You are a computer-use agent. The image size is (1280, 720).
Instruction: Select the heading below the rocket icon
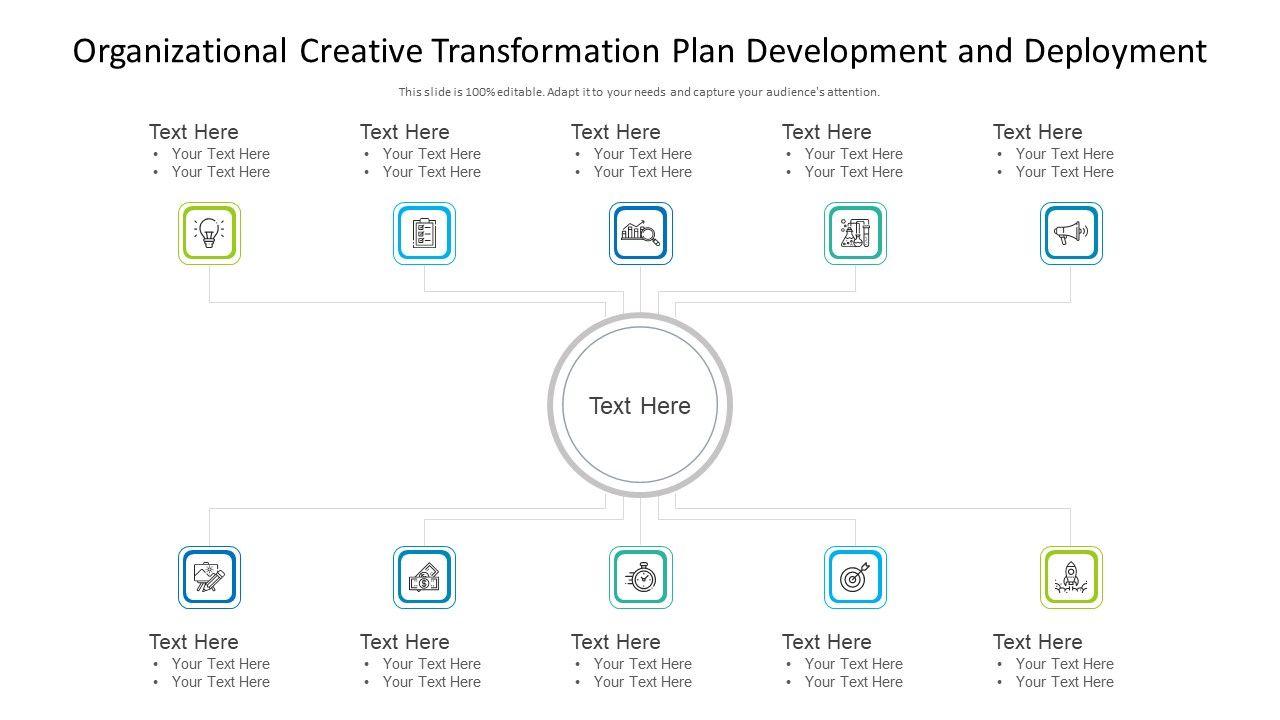pos(1037,642)
